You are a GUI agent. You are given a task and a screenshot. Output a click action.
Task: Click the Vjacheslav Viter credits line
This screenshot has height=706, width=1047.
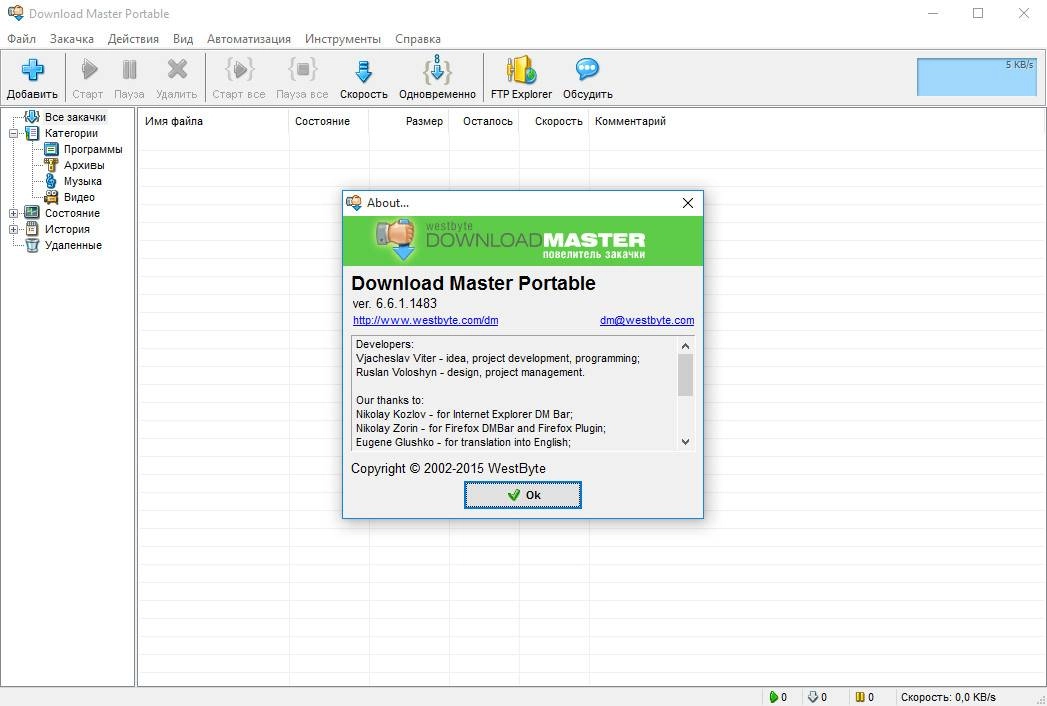pyautogui.click(x=497, y=358)
